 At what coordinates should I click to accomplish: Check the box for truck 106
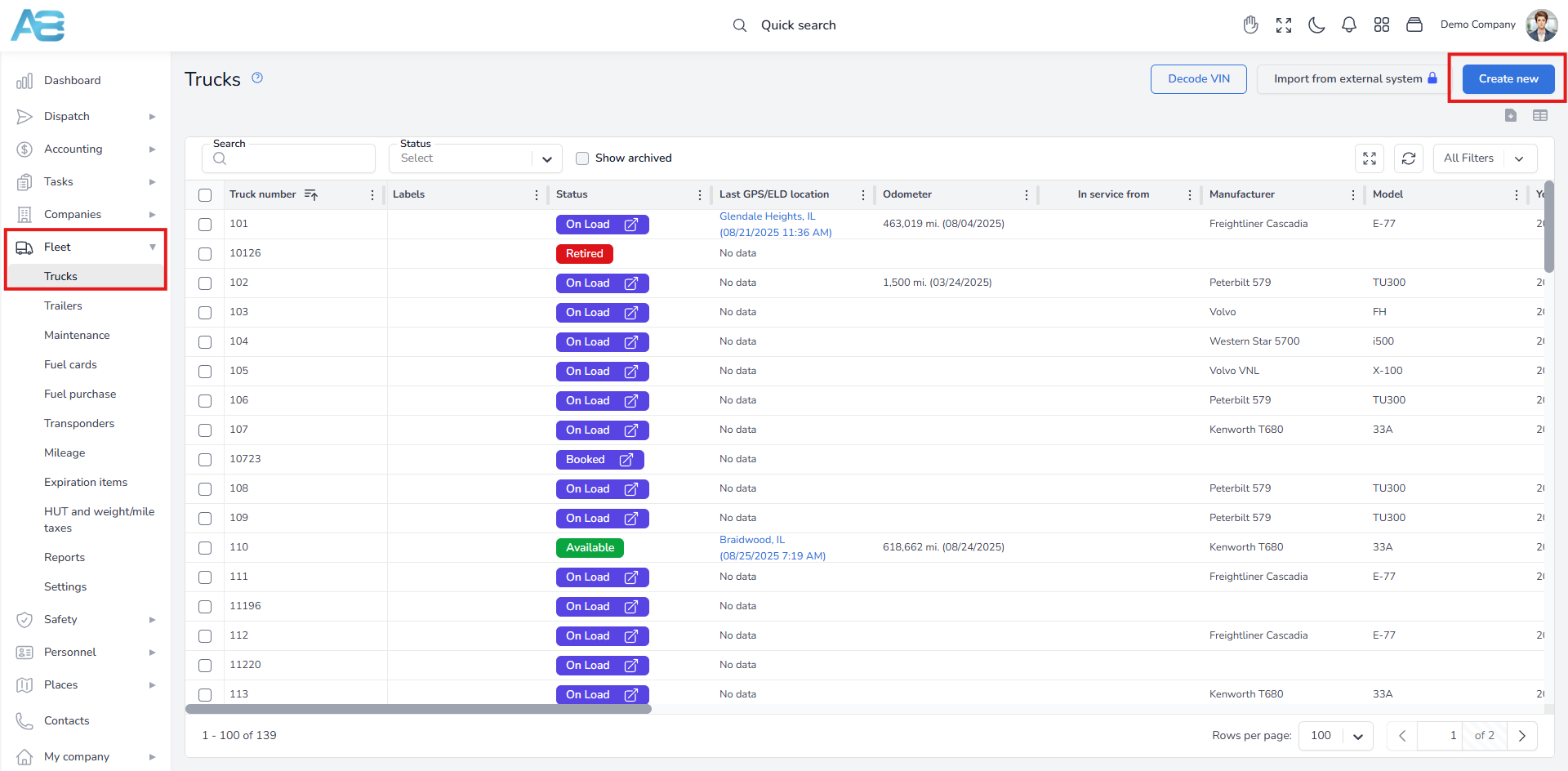(x=205, y=401)
